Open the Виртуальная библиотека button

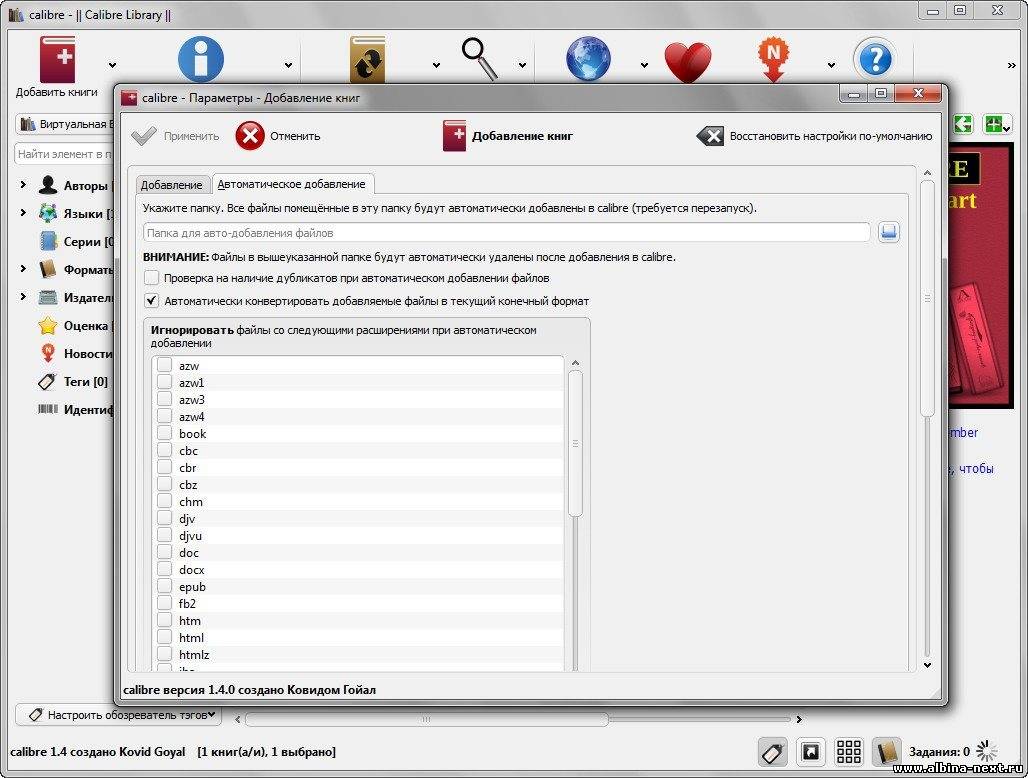pos(65,124)
